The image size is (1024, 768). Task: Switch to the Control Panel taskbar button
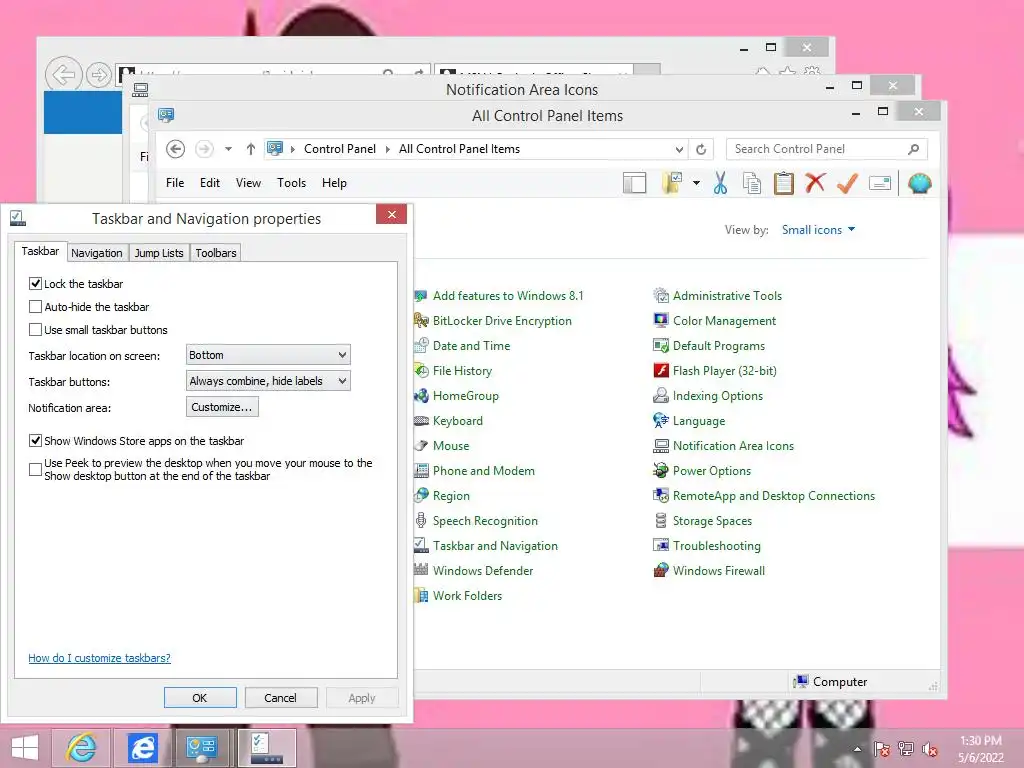point(201,748)
